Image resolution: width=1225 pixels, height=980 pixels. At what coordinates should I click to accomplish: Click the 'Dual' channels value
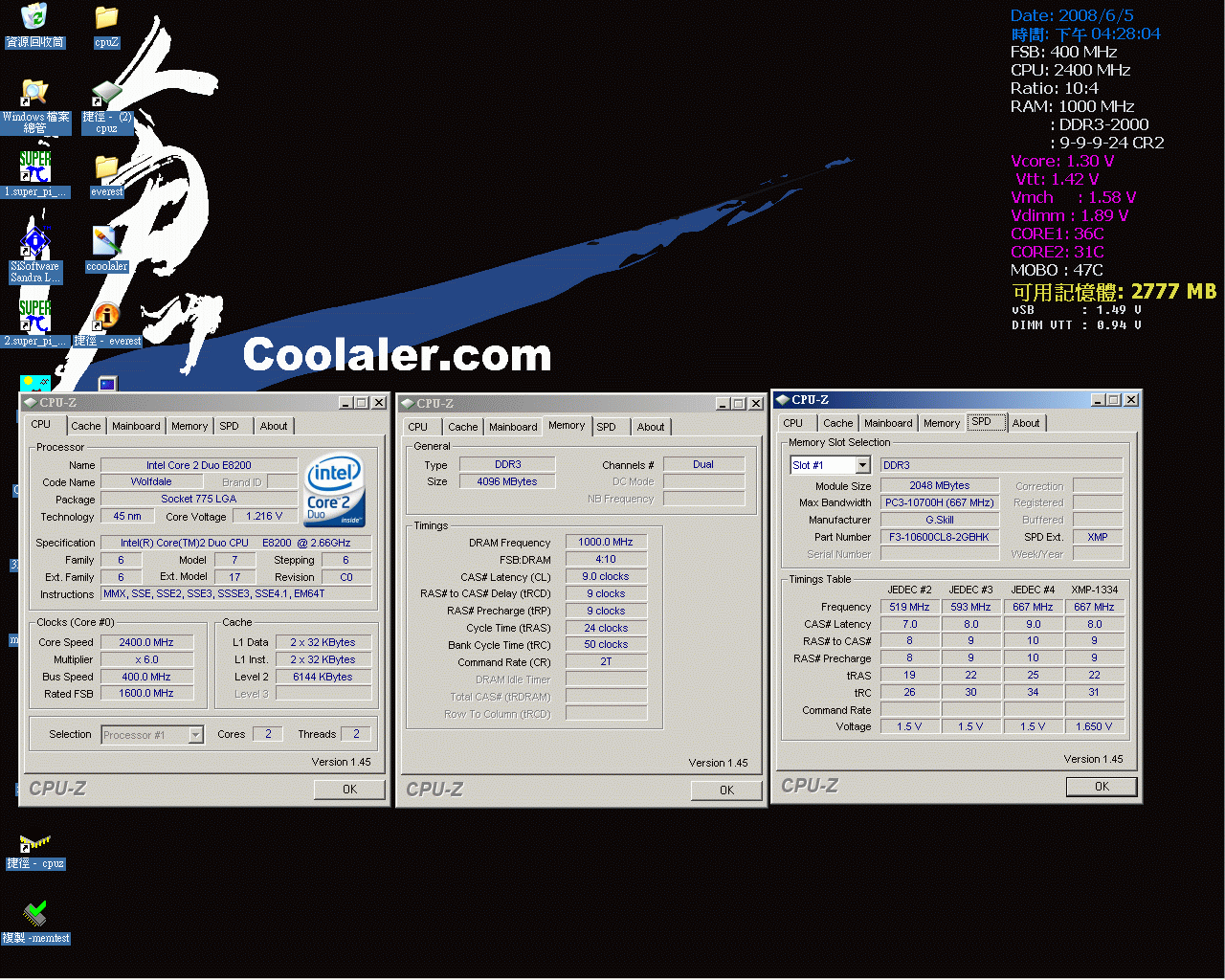[x=703, y=465]
